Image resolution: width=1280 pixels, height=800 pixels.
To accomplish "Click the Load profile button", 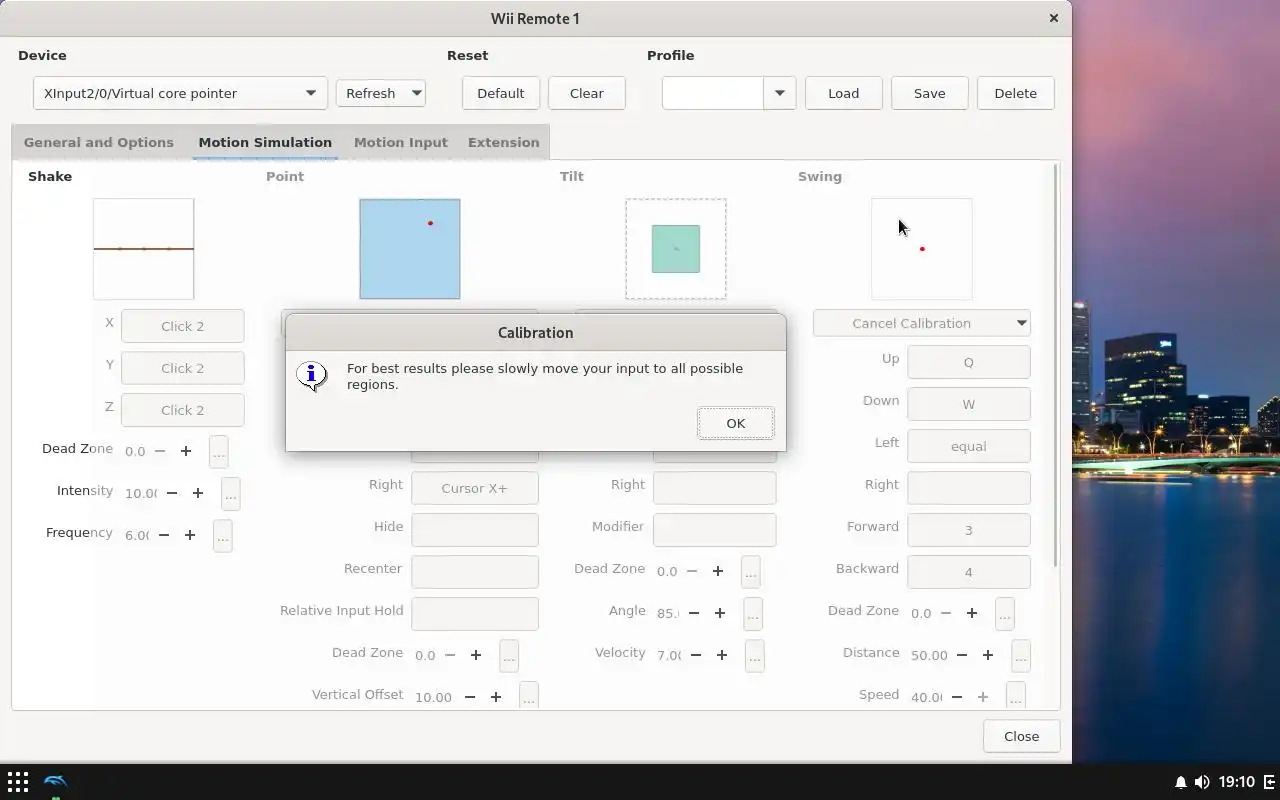I will click(843, 93).
